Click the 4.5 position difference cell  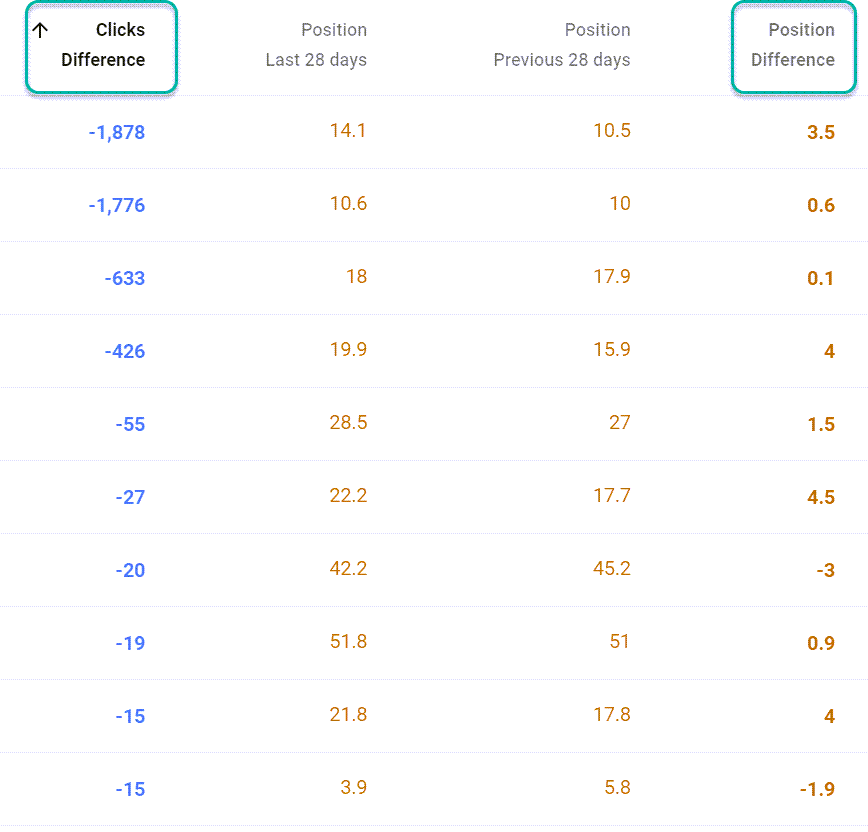click(x=821, y=497)
